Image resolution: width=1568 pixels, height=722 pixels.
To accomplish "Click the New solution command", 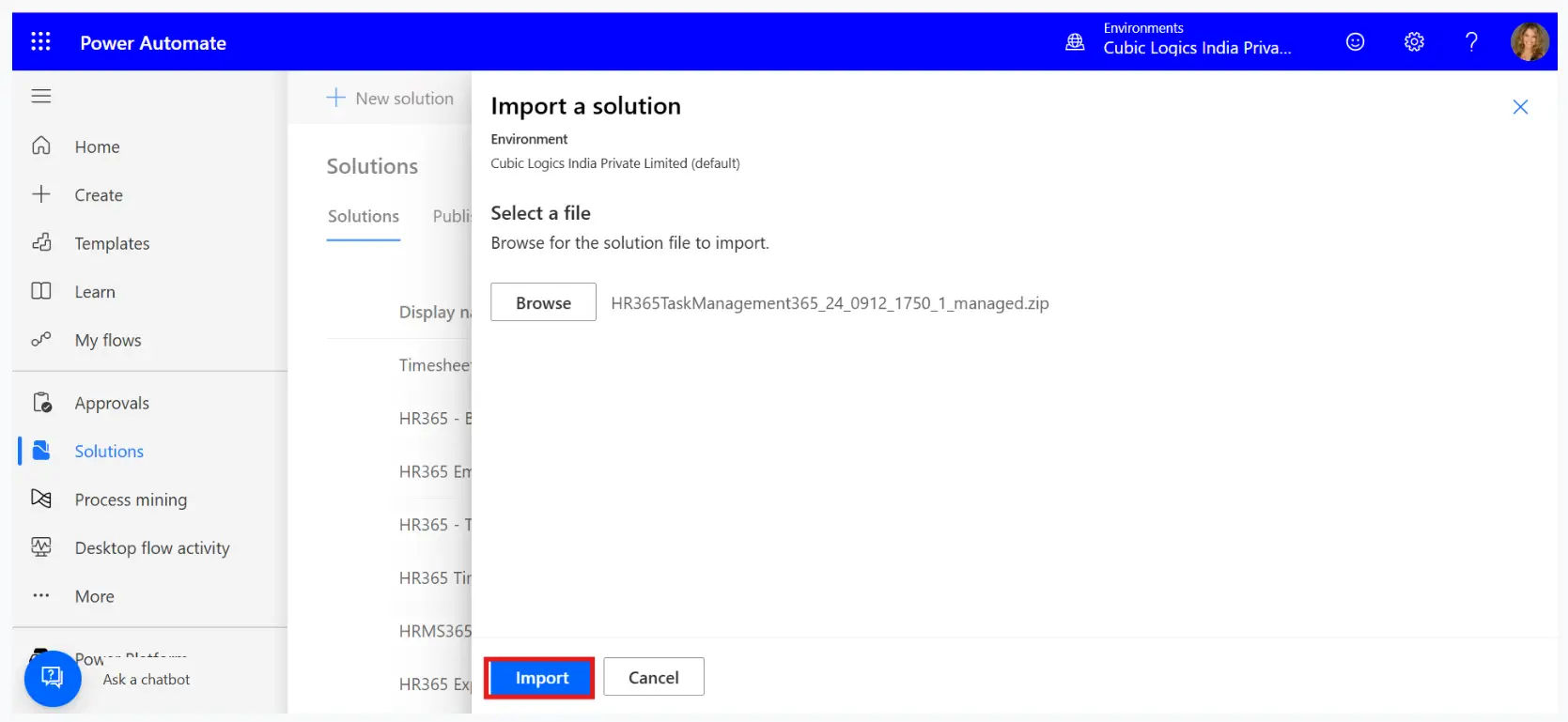I will 390,99.
